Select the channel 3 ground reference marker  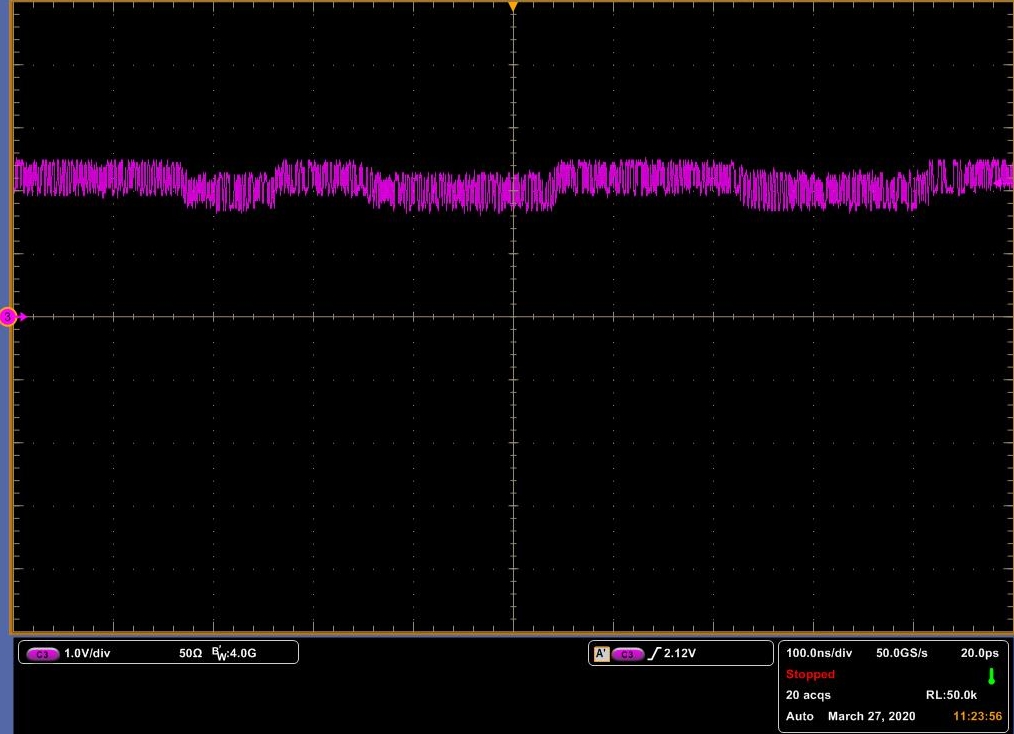click(8, 317)
